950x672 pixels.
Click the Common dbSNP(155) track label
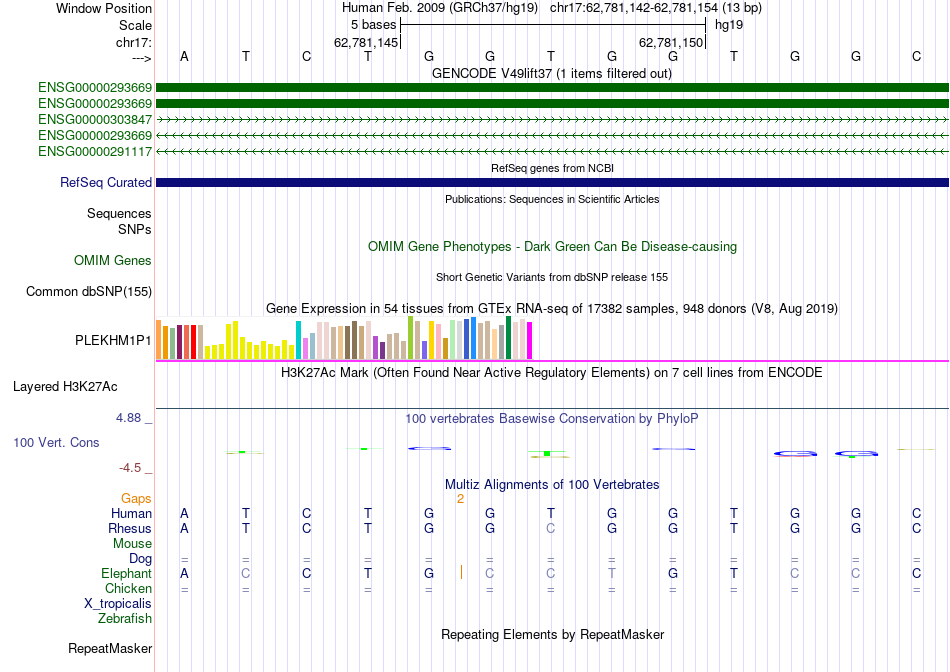click(x=89, y=291)
